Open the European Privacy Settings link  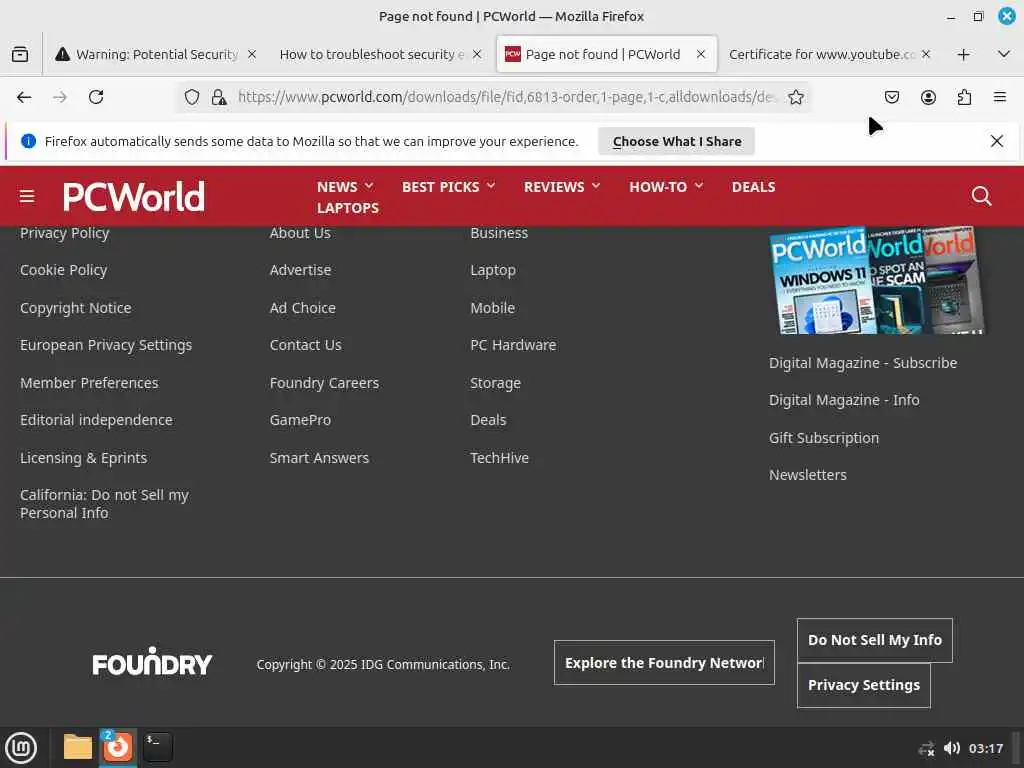pyautogui.click(x=106, y=345)
